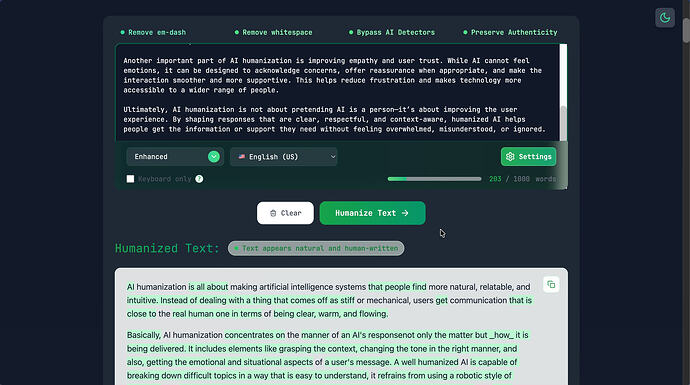Viewport: 690px width, 385px height.
Task: Click the page vertical scrollbar thumb
Action: click(x=686, y=31)
